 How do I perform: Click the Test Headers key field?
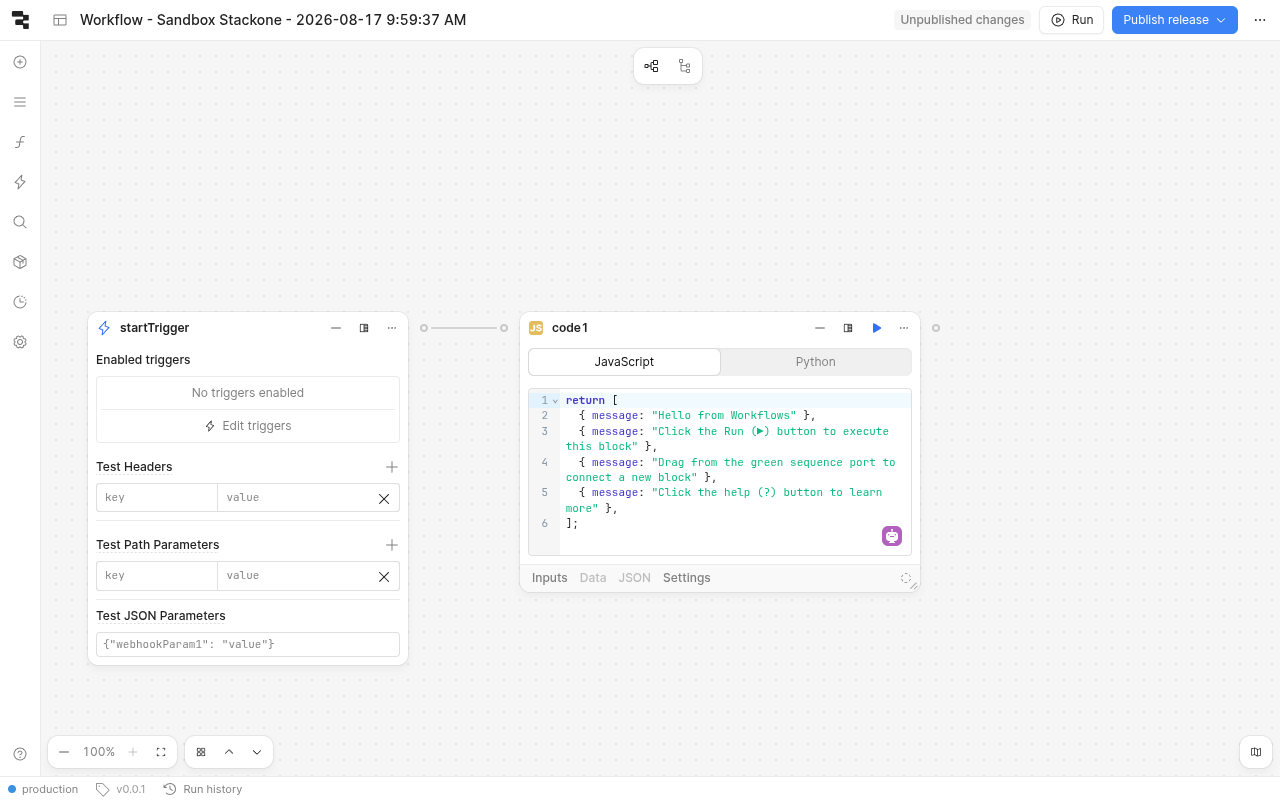(157, 498)
